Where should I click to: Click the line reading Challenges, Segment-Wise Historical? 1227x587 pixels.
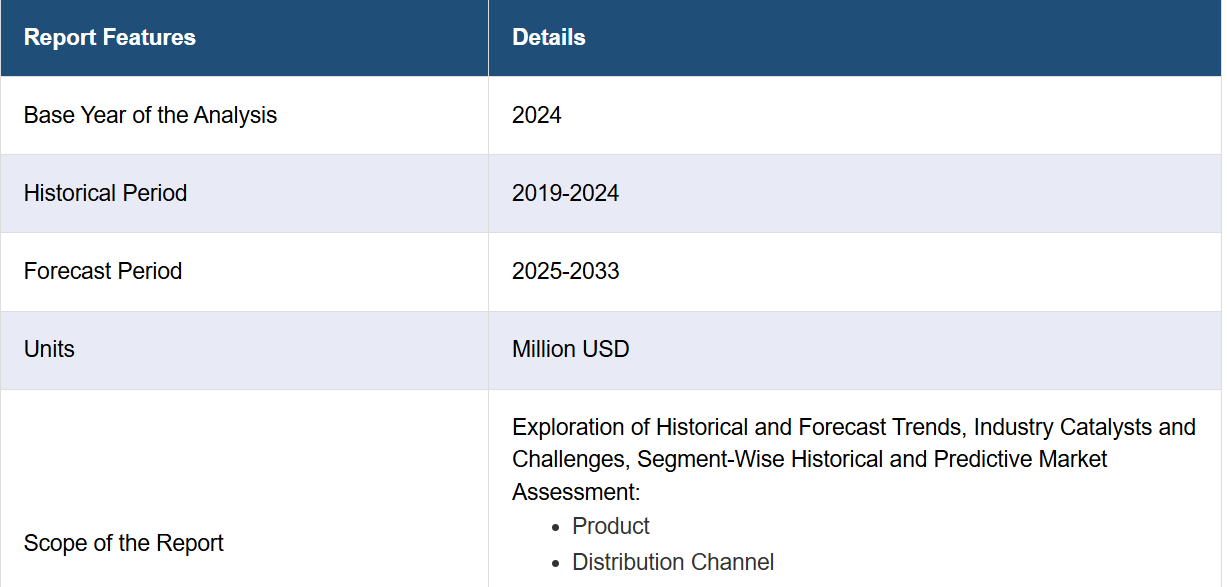coord(810,459)
